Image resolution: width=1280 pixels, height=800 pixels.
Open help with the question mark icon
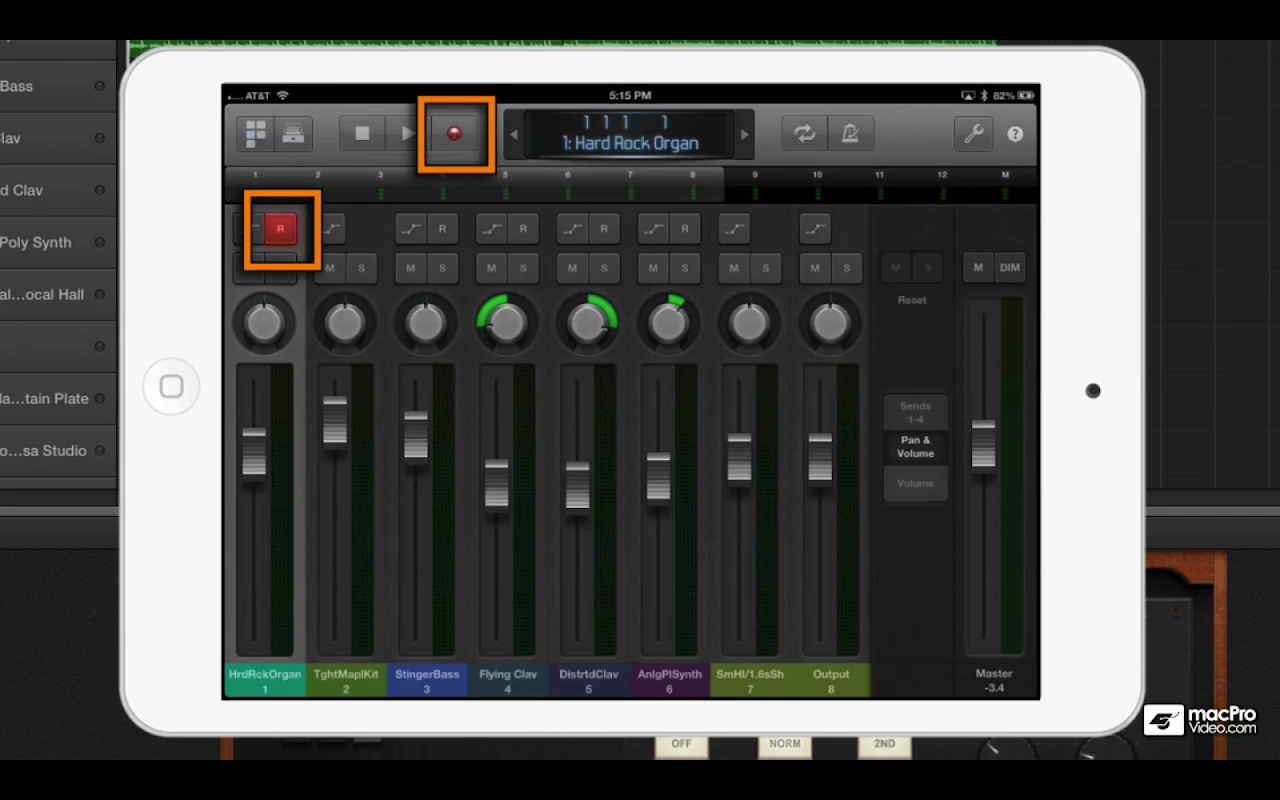click(1015, 134)
